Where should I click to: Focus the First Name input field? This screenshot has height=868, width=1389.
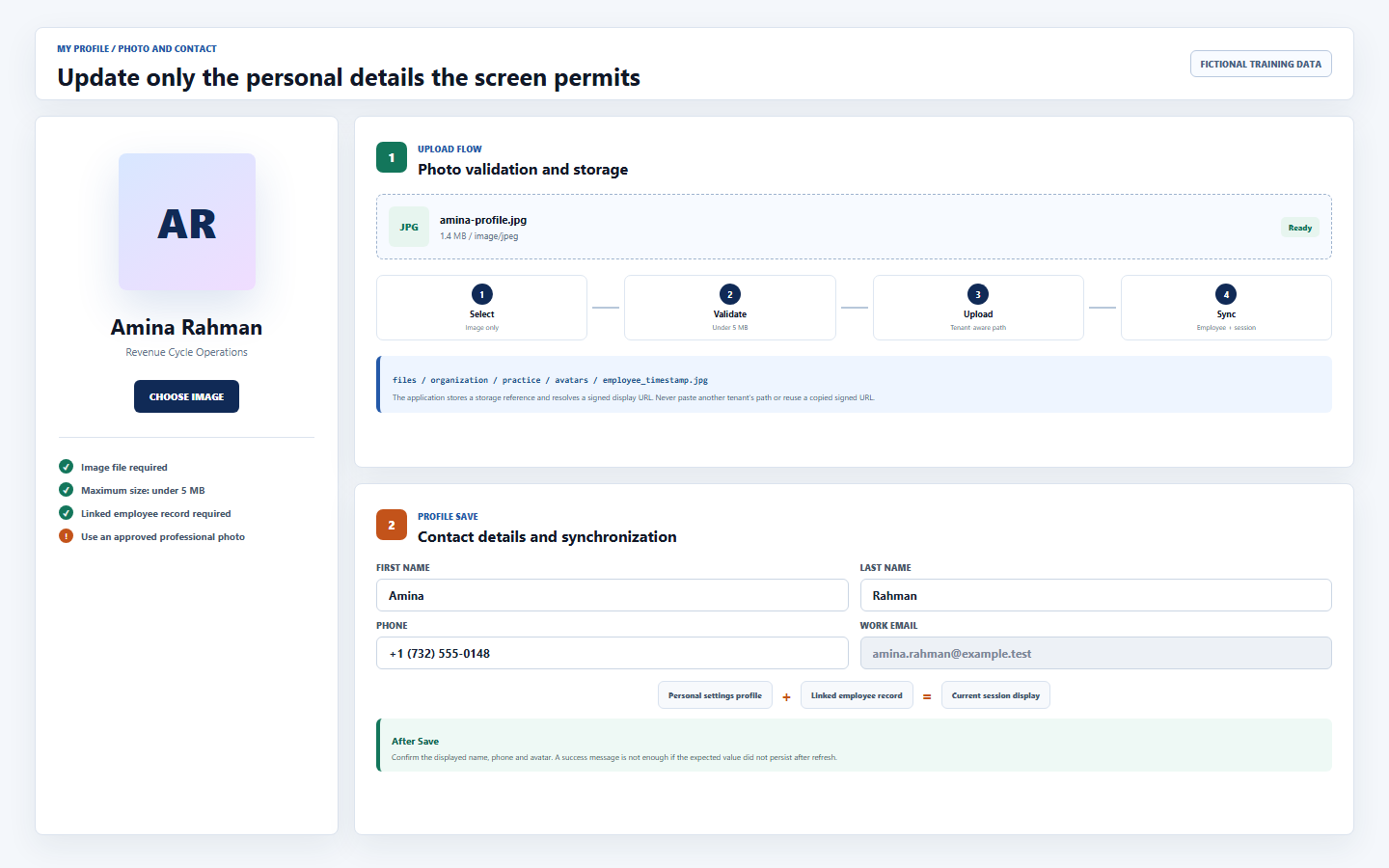612,595
